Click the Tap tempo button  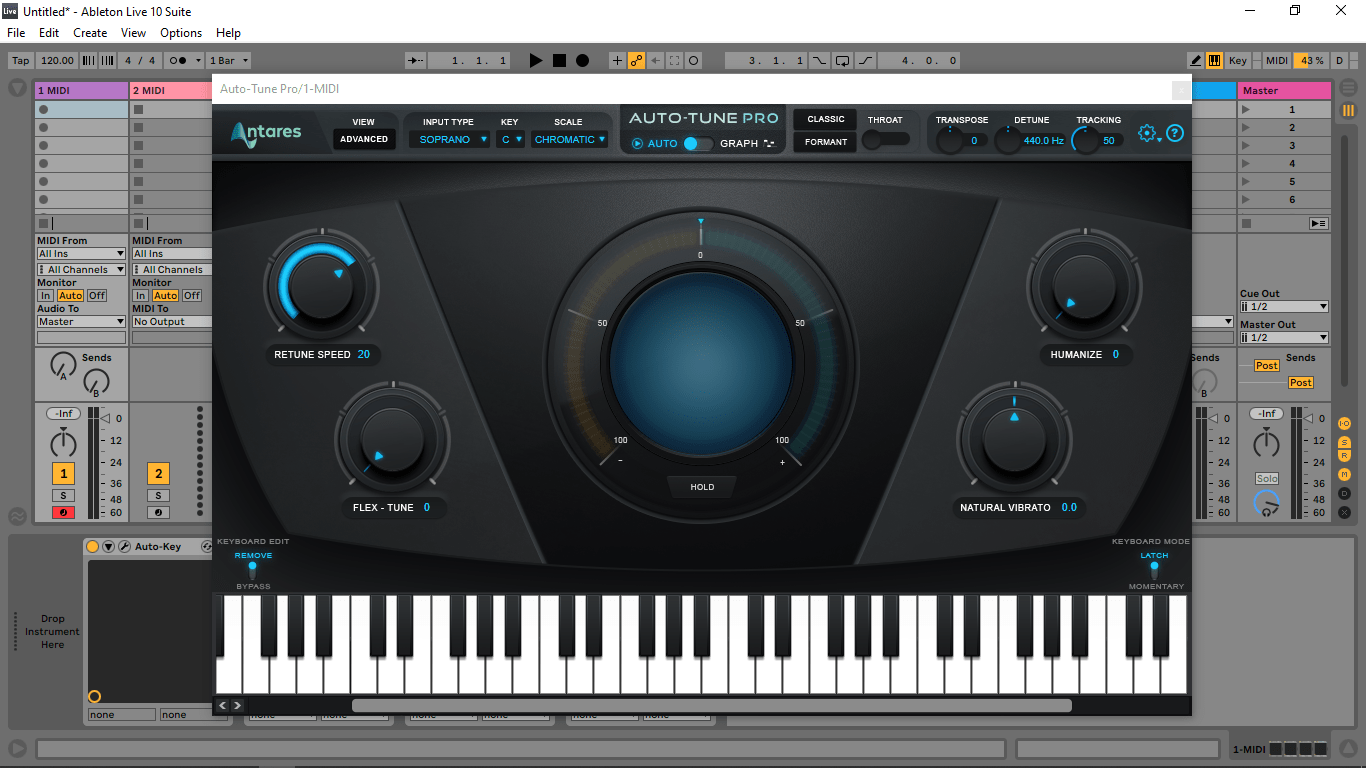pos(20,61)
